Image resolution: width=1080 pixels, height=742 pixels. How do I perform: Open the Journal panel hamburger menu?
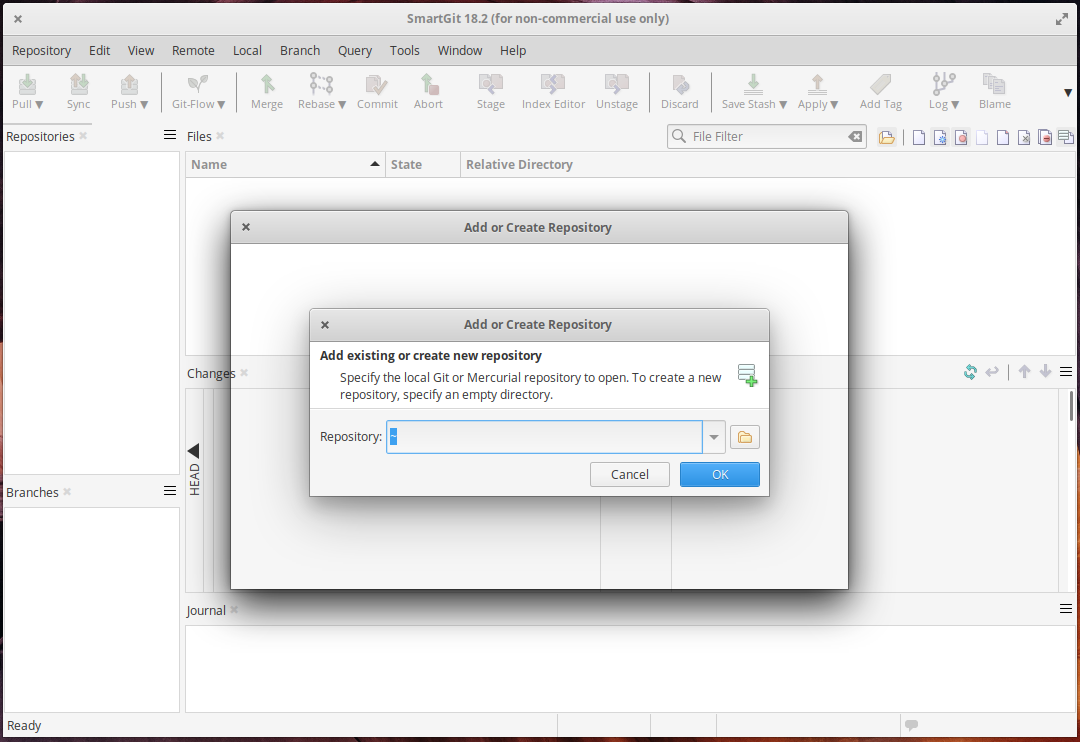1066,608
